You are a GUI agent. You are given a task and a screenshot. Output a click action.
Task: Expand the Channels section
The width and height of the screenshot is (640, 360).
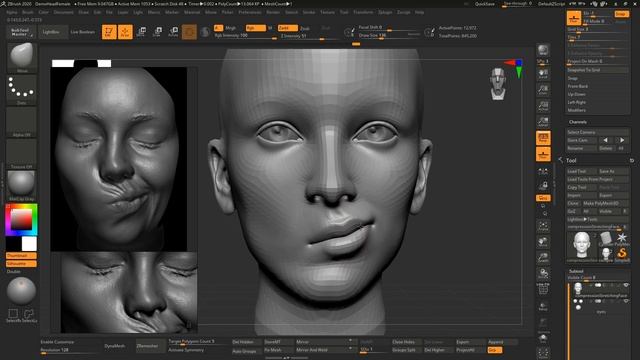tap(578, 122)
